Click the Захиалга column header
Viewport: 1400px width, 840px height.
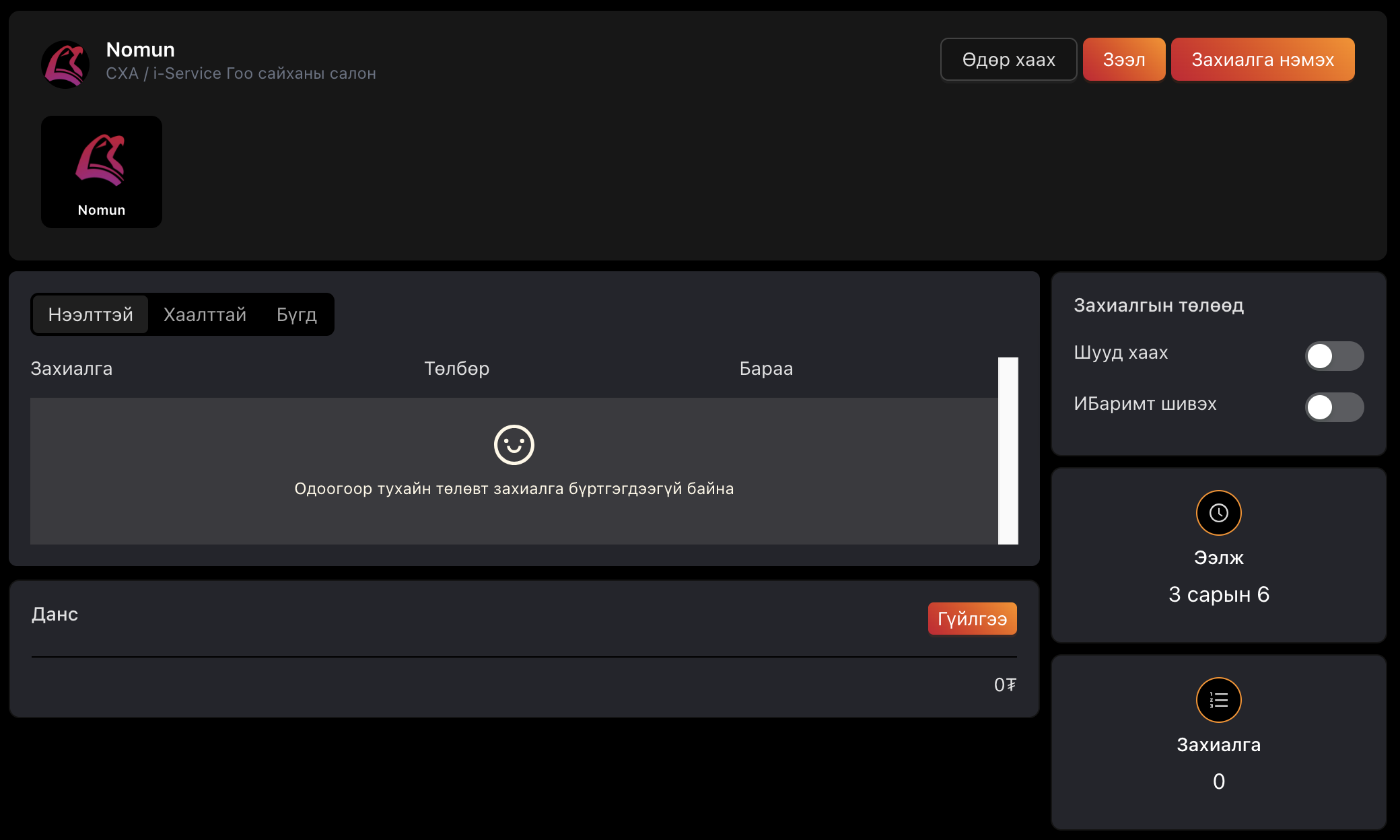coord(71,369)
